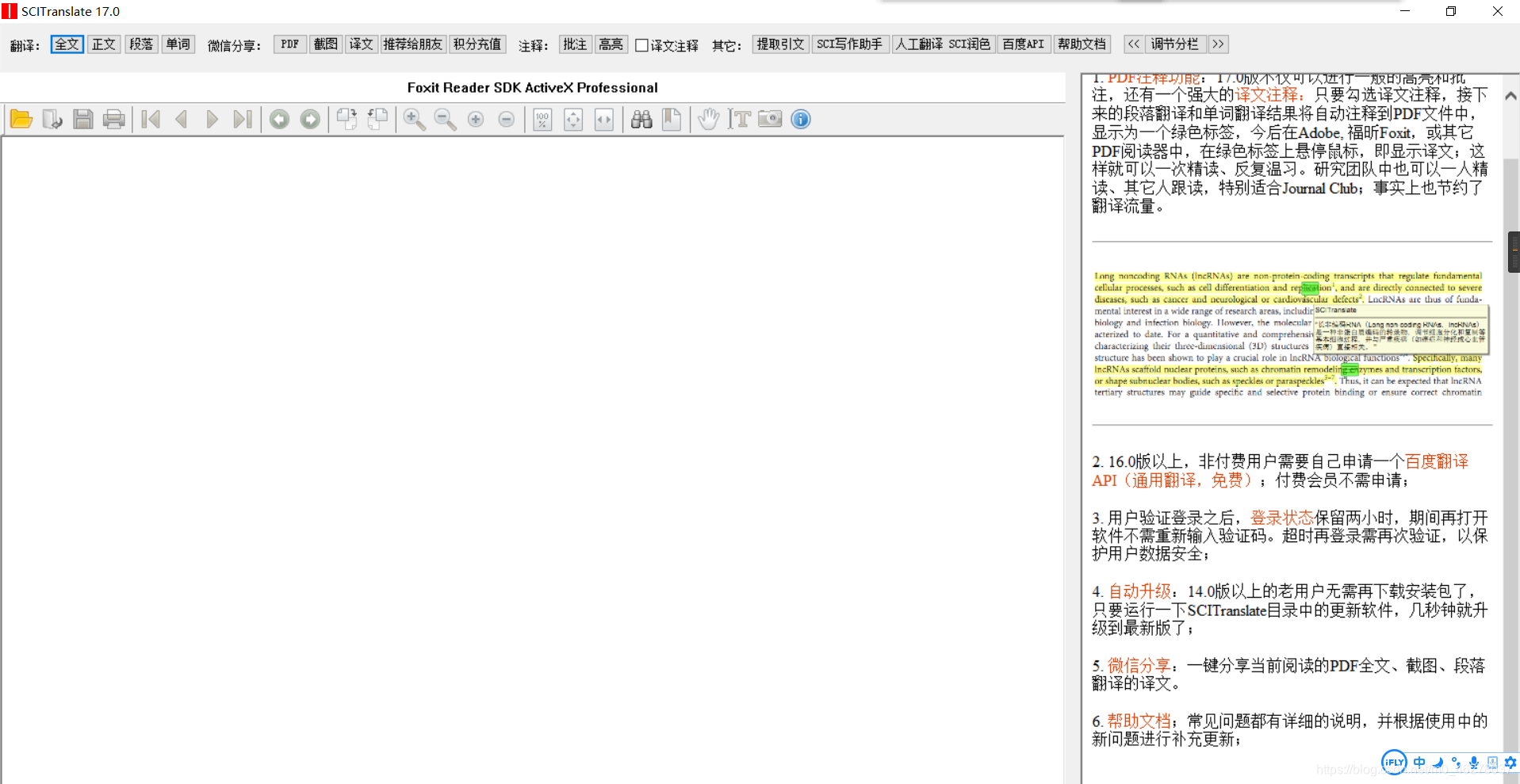Translate the full text with 全文
Screen dimensions: 1520x784
67,44
